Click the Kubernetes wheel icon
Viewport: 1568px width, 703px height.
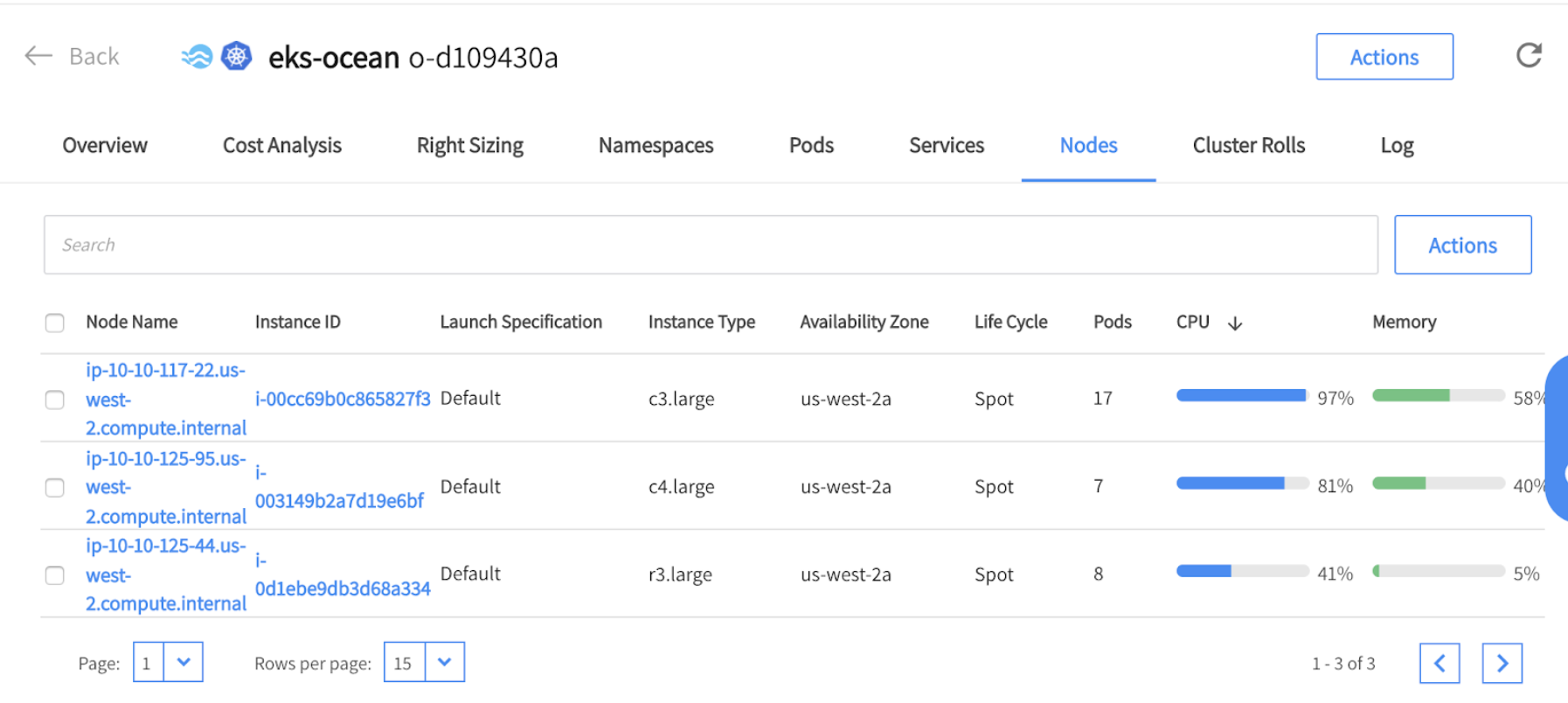click(236, 56)
